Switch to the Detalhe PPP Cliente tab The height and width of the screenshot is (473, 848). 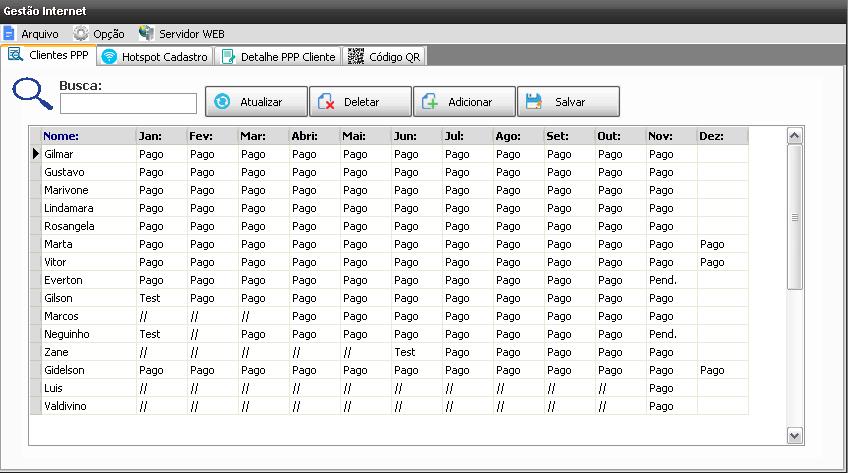click(279, 57)
